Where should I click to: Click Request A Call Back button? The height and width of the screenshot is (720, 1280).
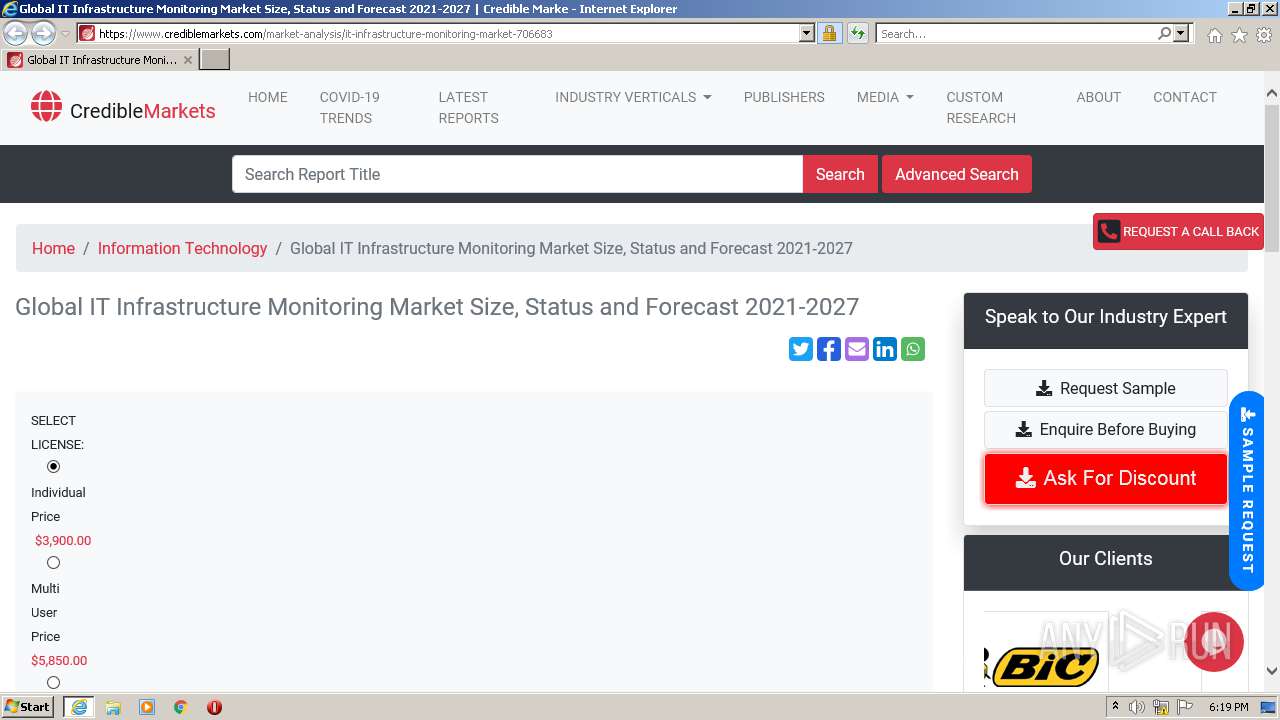[1178, 231]
